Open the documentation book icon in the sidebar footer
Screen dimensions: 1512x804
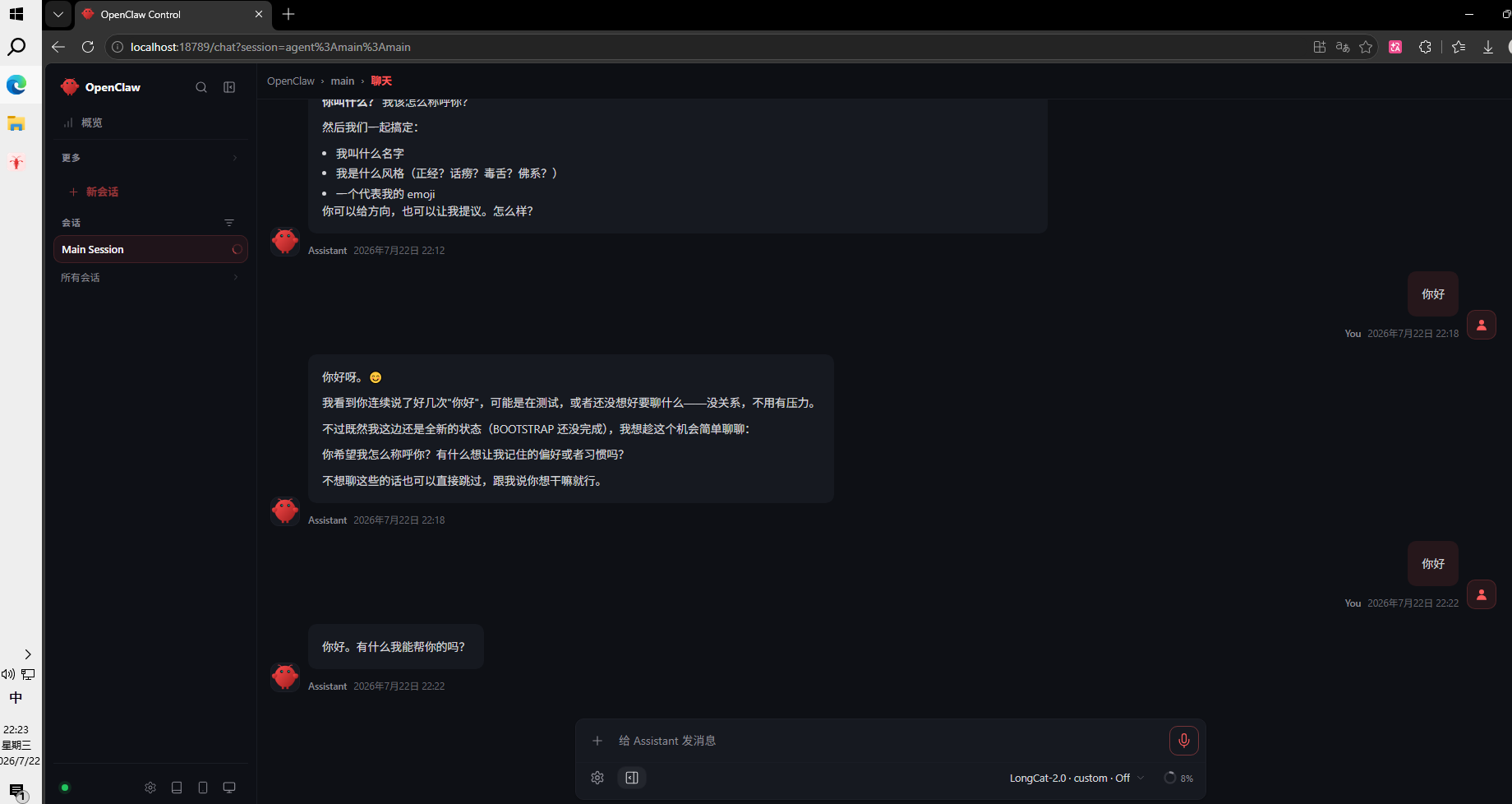(x=177, y=788)
